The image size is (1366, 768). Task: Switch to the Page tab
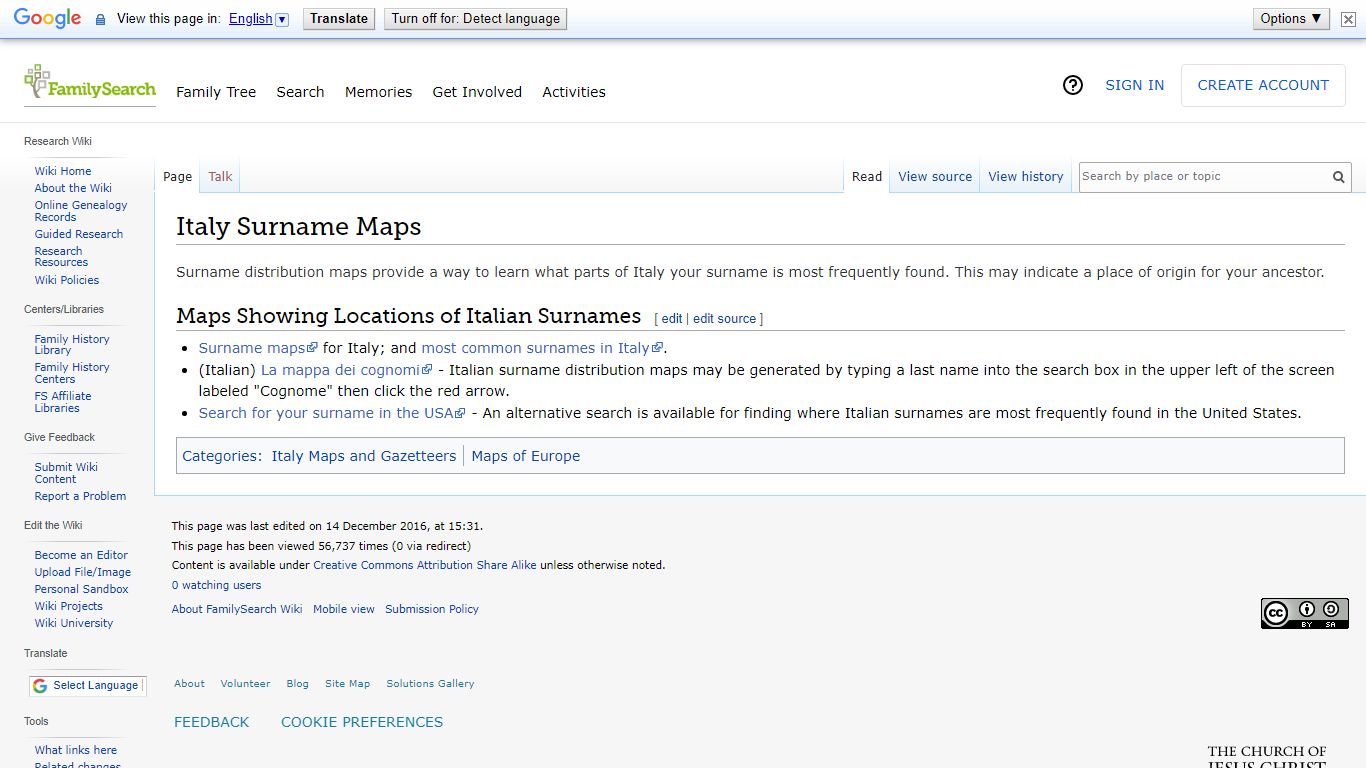(x=177, y=177)
